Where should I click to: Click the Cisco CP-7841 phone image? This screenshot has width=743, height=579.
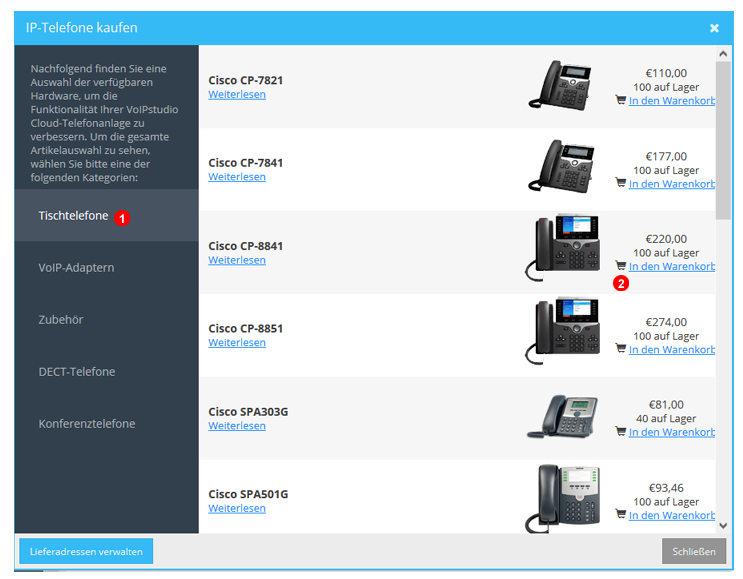click(565, 163)
